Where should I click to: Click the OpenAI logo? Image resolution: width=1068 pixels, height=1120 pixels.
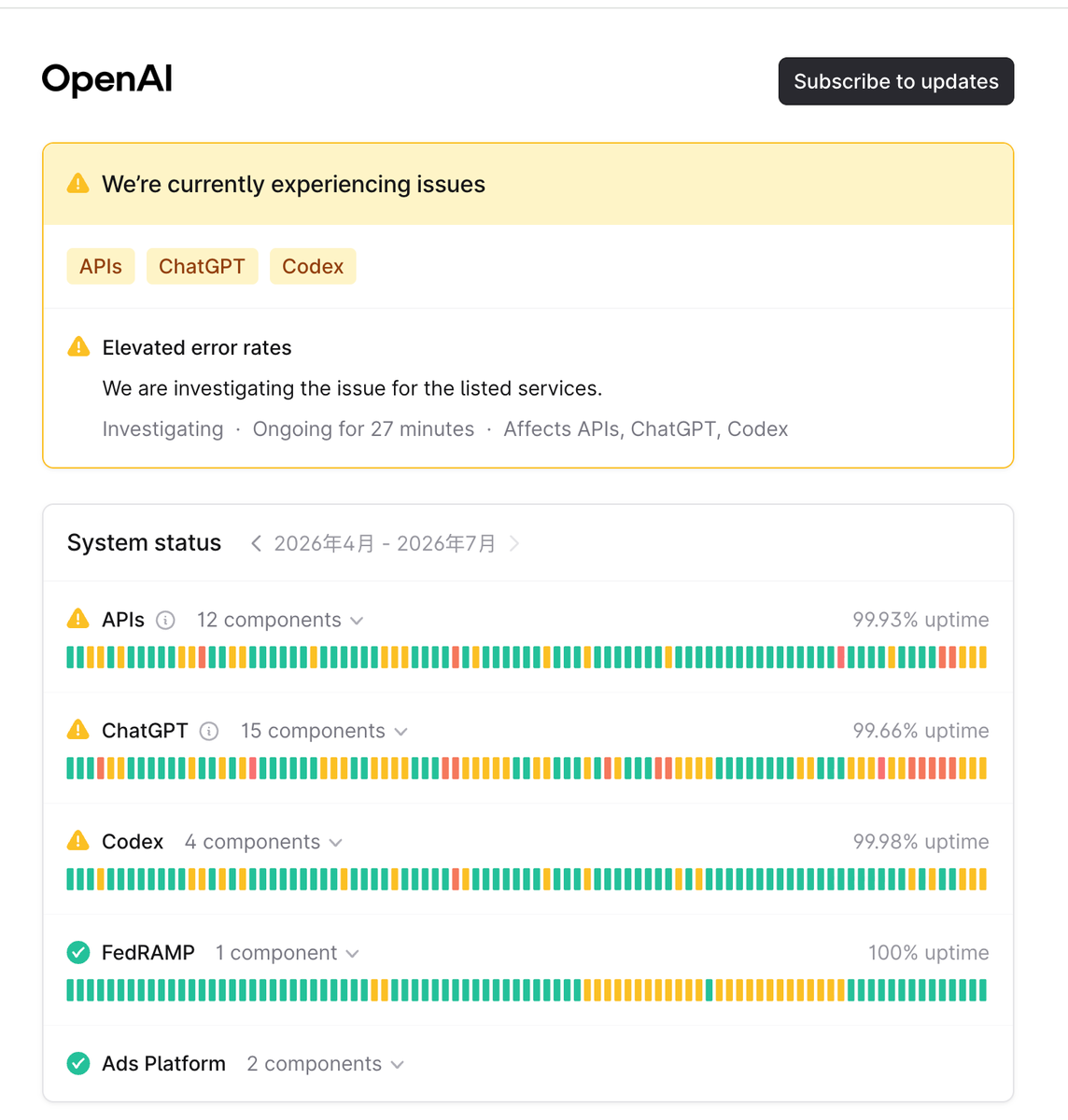(107, 79)
